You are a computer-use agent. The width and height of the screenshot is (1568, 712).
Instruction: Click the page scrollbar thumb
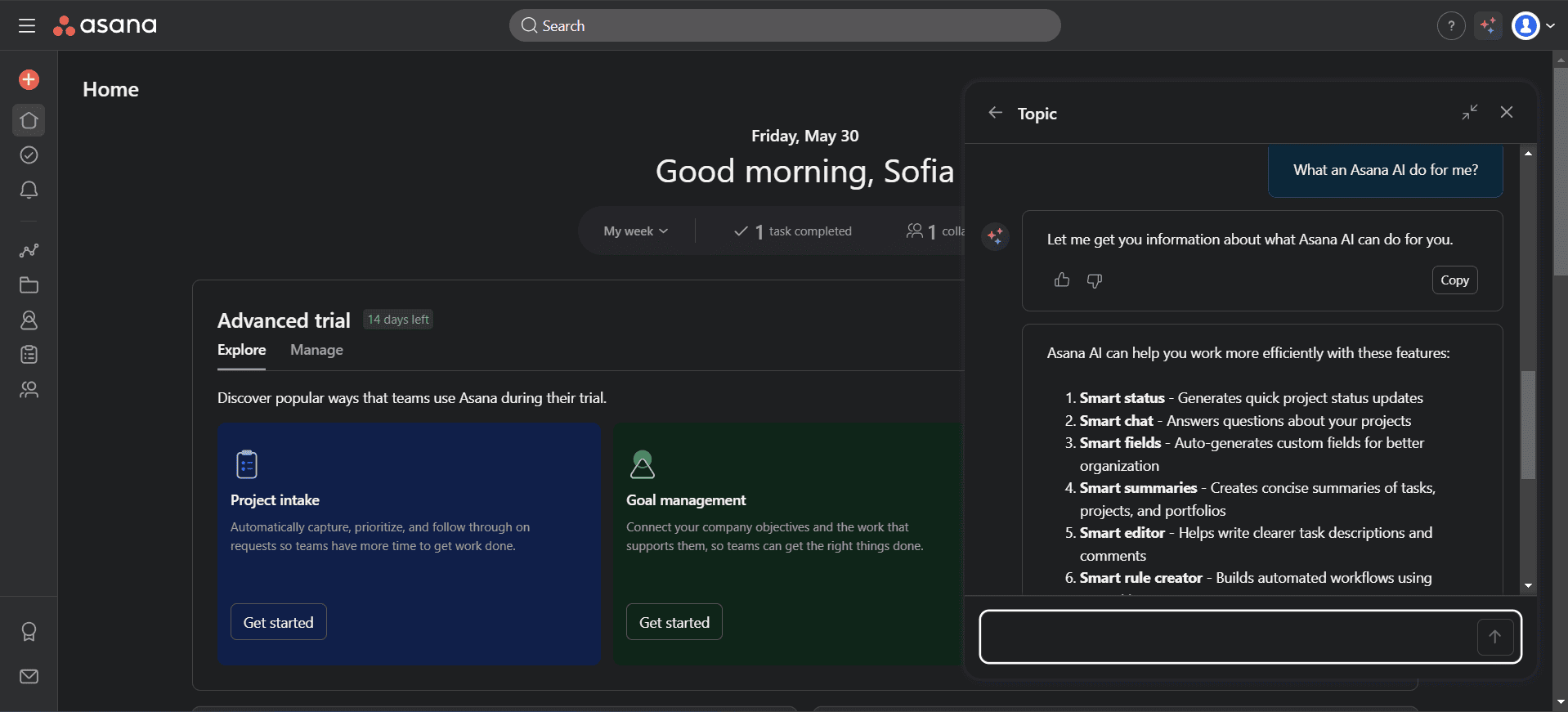click(x=1561, y=170)
